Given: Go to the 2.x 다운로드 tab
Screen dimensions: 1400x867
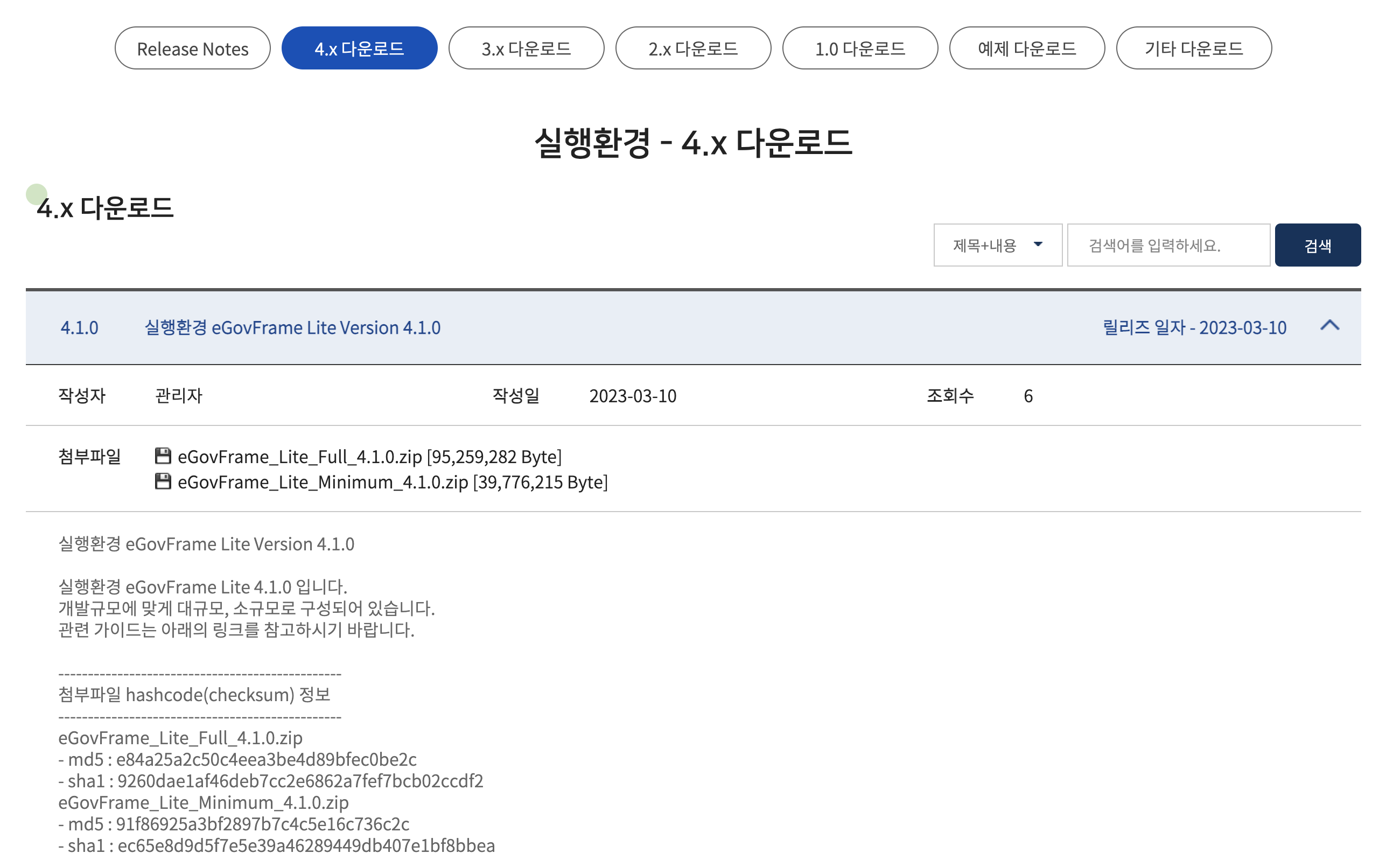Looking at the screenshot, I should 692,49.
